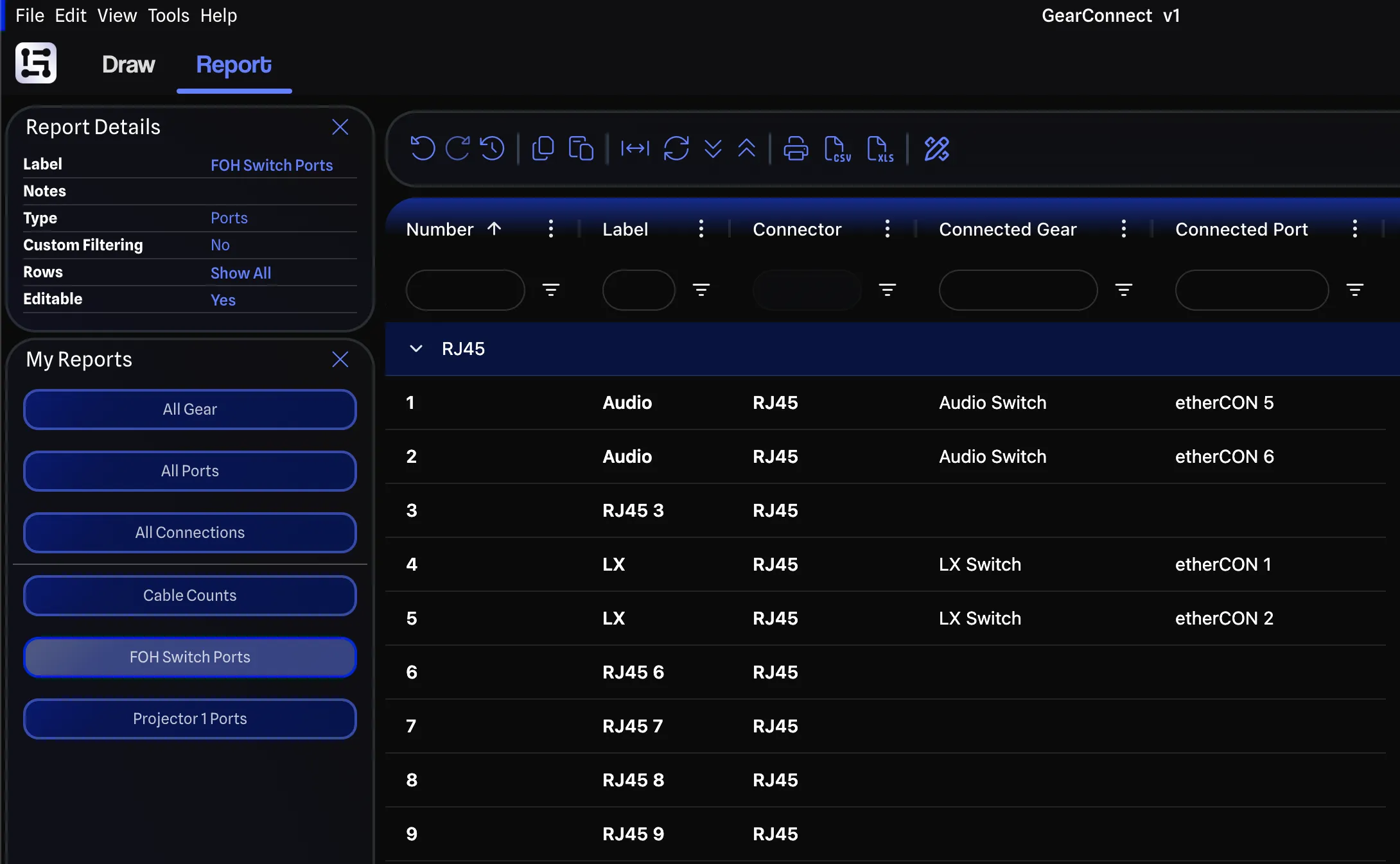Click the Number column filter icon
1400x864 pixels.
(550, 290)
